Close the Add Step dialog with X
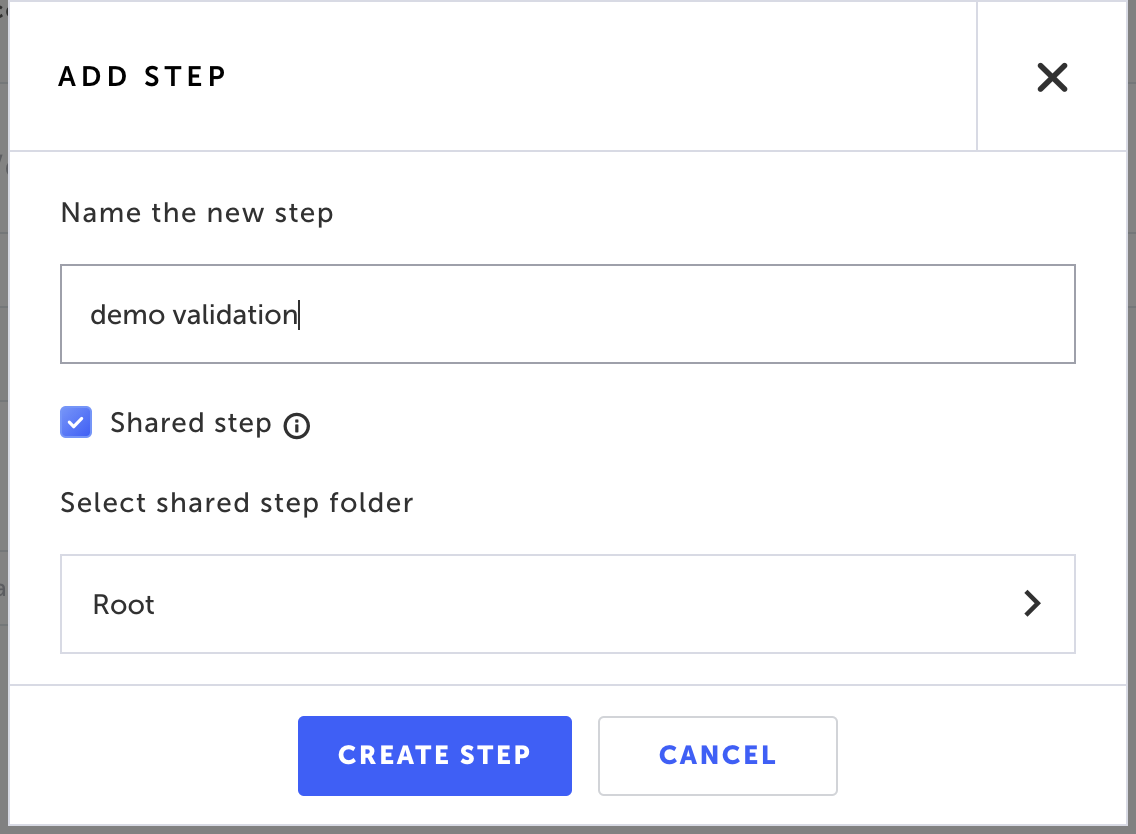The height and width of the screenshot is (834, 1136). click(x=1052, y=77)
